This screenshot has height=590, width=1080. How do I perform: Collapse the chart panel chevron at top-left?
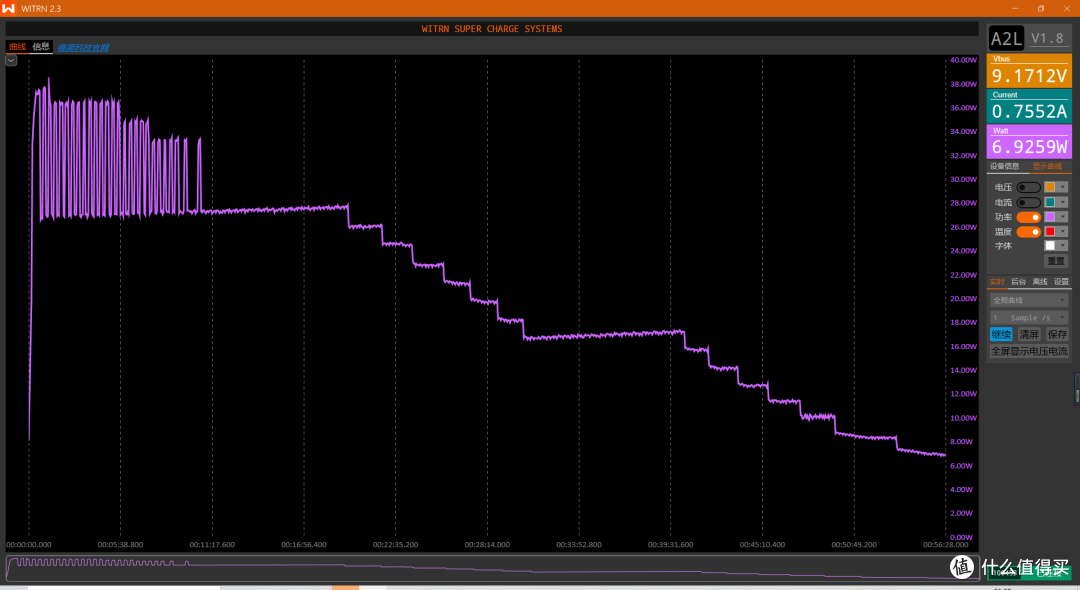click(x=11, y=61)
